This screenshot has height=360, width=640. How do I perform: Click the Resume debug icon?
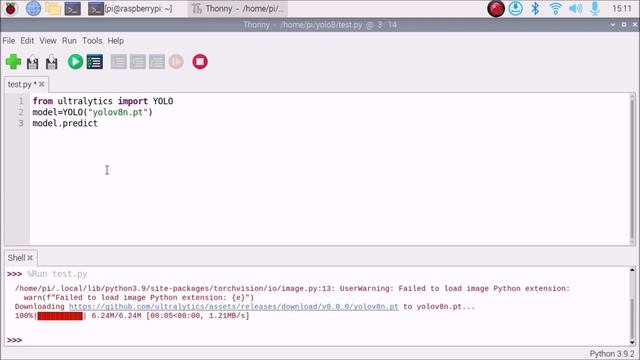176,62
